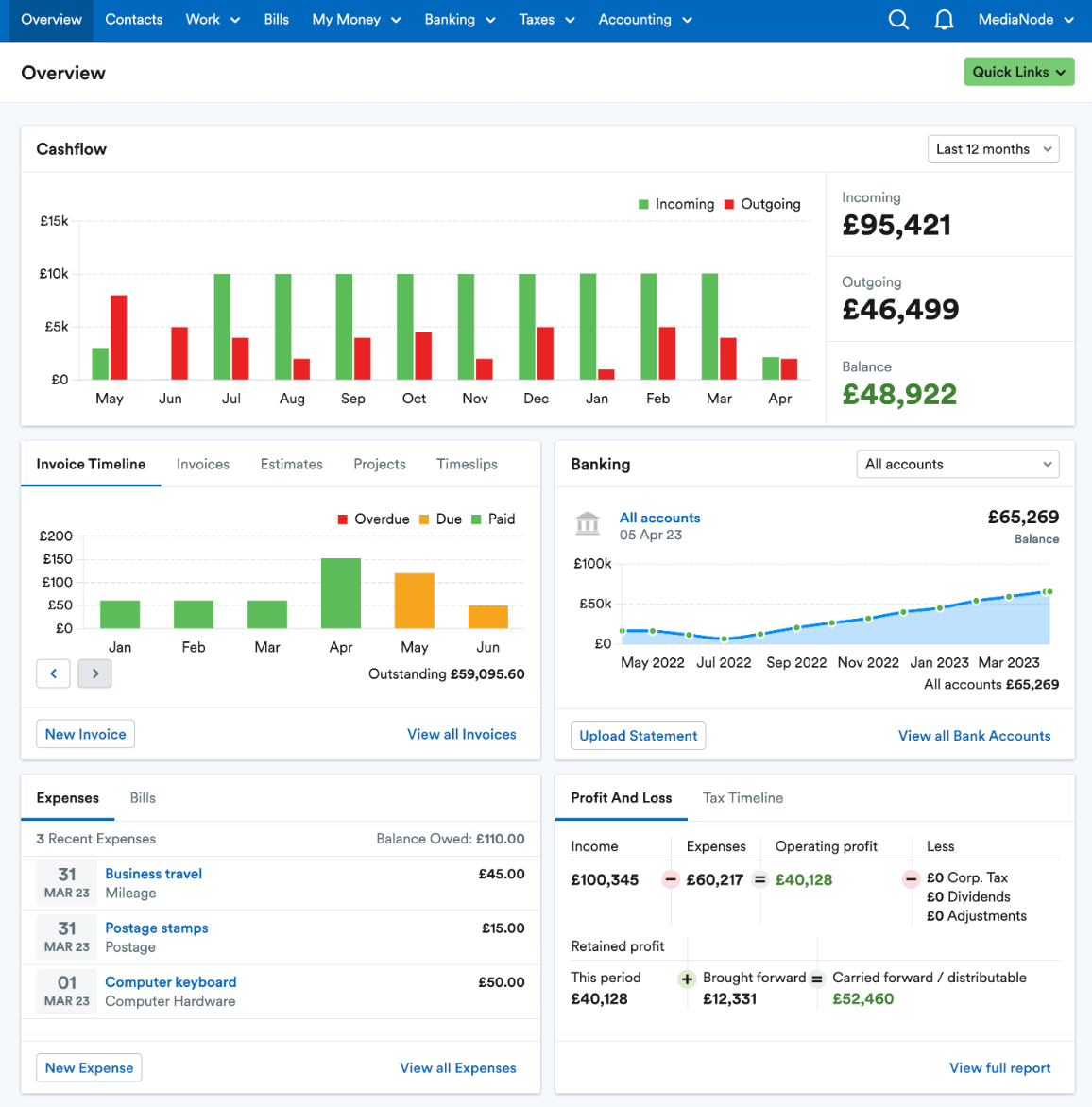The width and height of the screenshot is (1092, 1107).
Task: Expand the Quick Links dropdown
Action: (x=1019, y=71)
